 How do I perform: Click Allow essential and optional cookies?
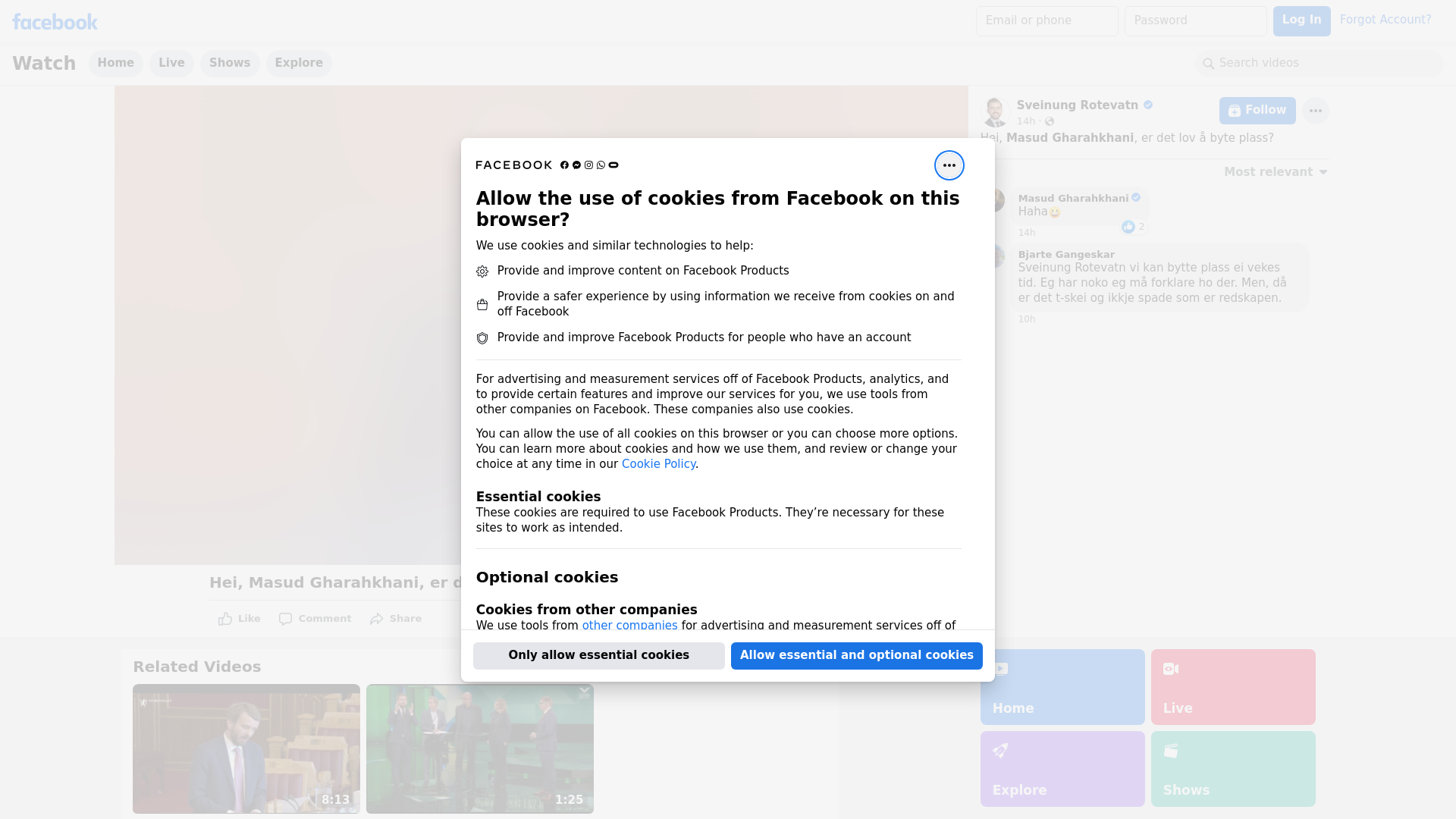[x=857, y=655]
